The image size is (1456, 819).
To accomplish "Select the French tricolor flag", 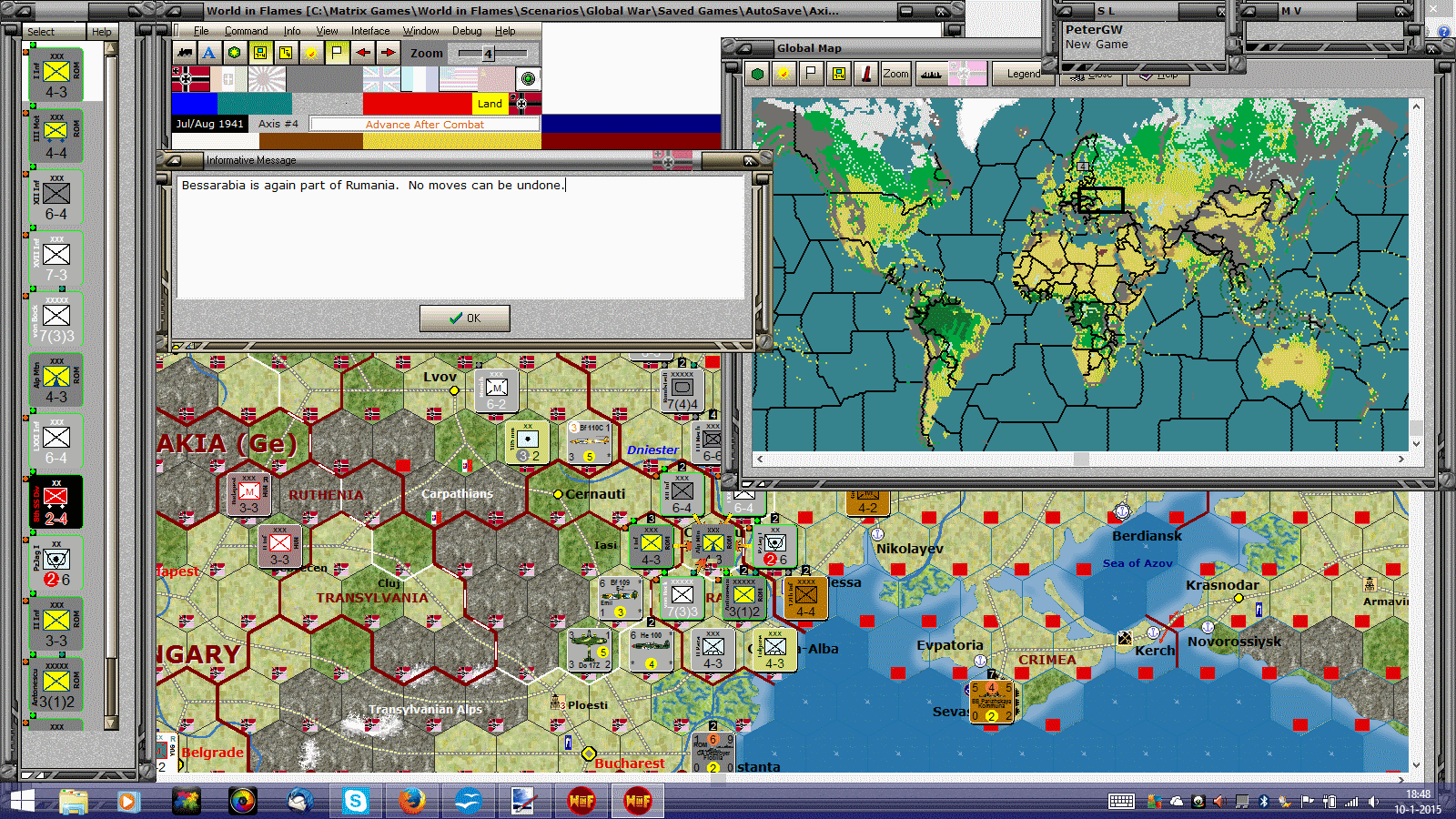I will (420, 79).
